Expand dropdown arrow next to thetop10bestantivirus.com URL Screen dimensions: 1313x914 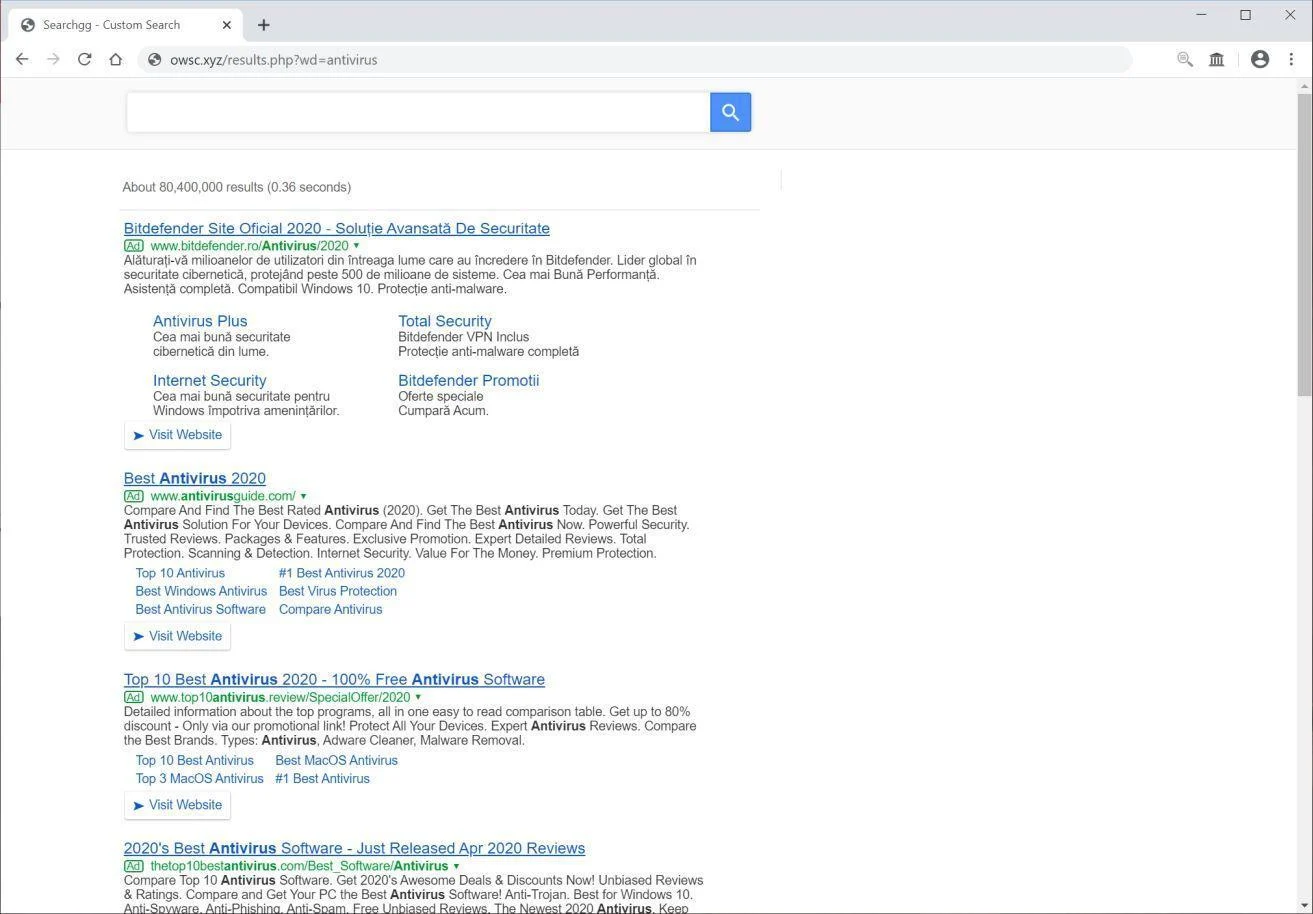[x=456, y=866]
